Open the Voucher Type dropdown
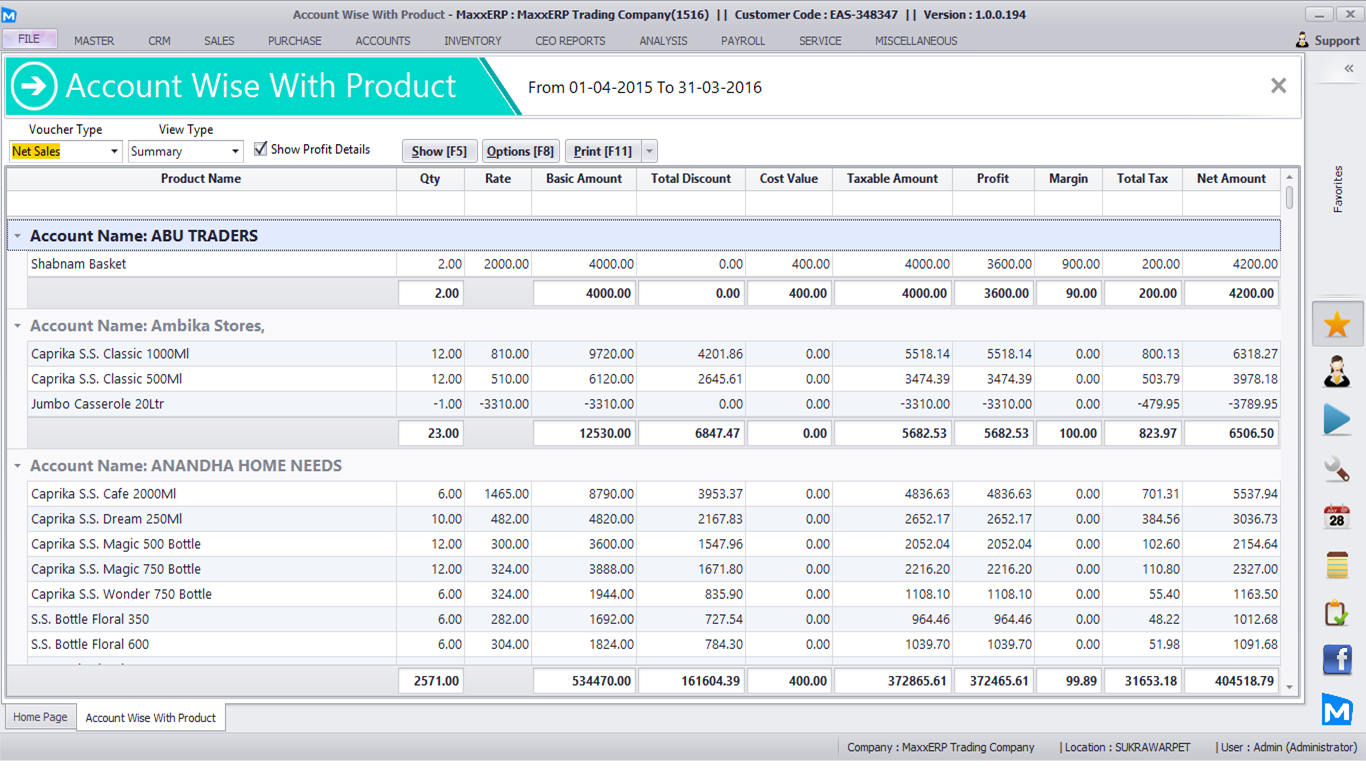 click(114, 152)
